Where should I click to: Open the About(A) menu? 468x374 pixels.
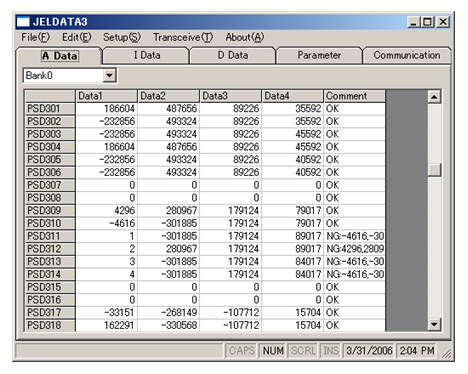[245, 37]
